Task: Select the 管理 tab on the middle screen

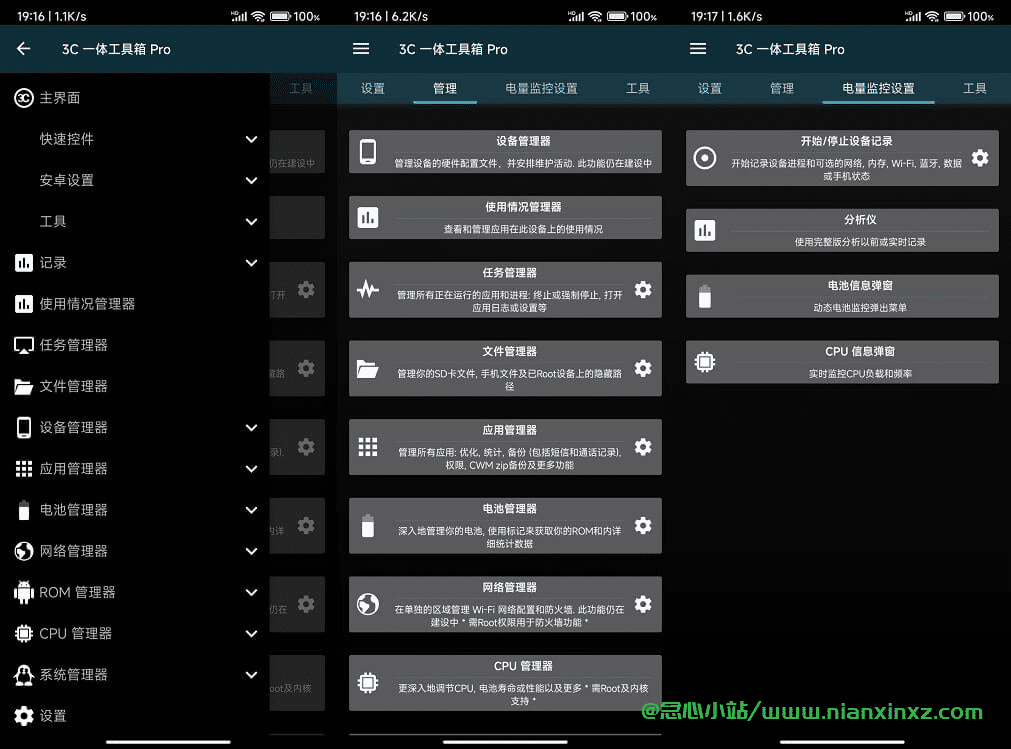Action: click(x=445, y=88)
